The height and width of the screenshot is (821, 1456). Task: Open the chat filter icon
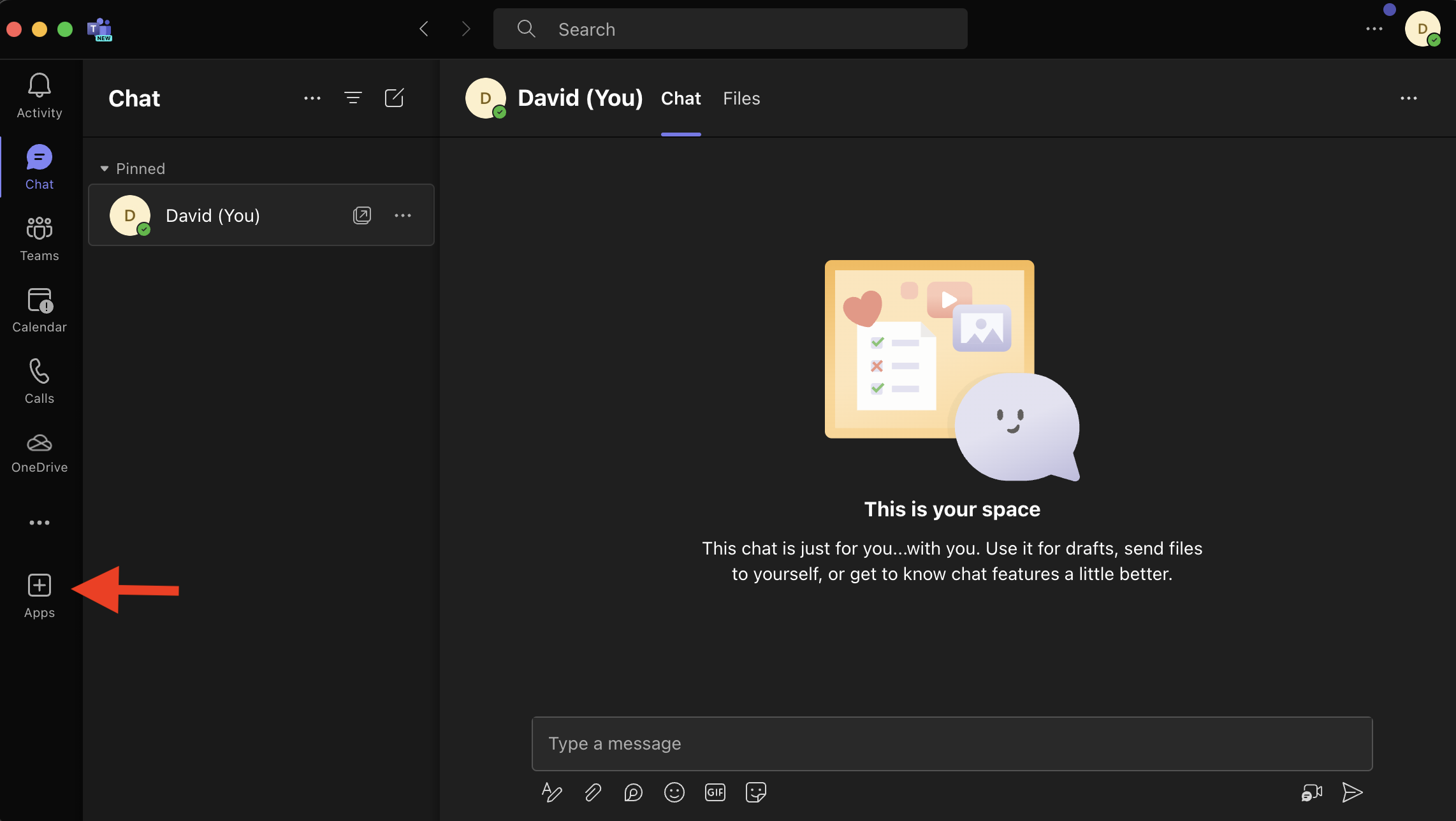353,98
